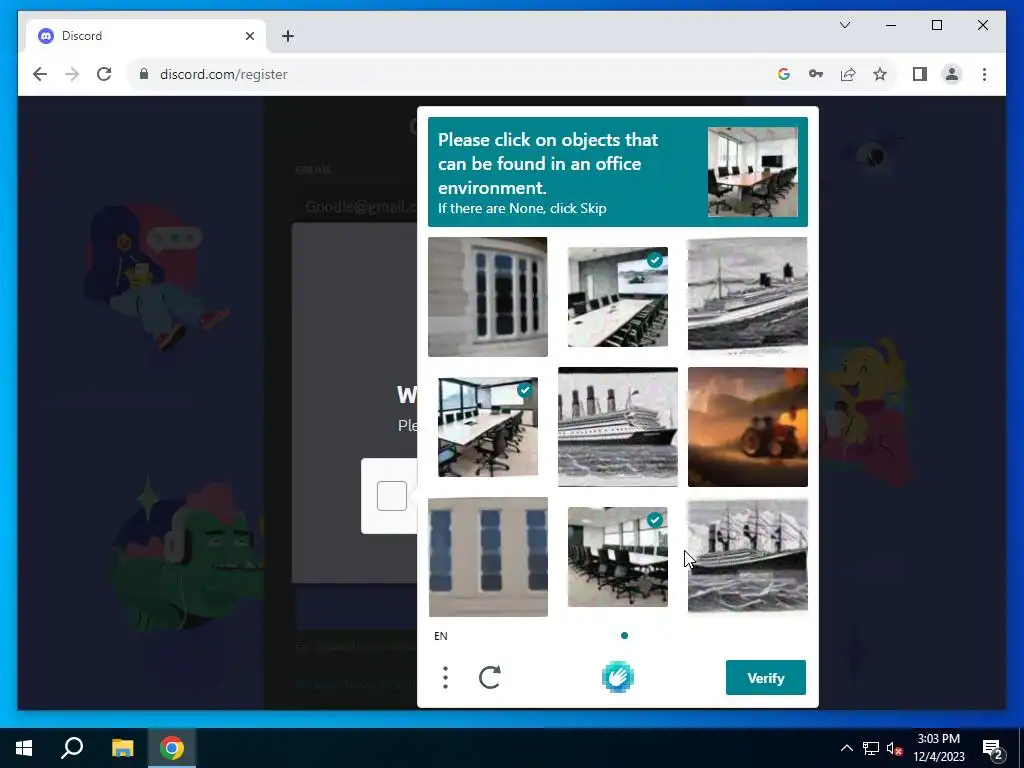Select the top-right steamship sketch tile
The height and width of the screenshot is (768, 1024).
(748, 296)
